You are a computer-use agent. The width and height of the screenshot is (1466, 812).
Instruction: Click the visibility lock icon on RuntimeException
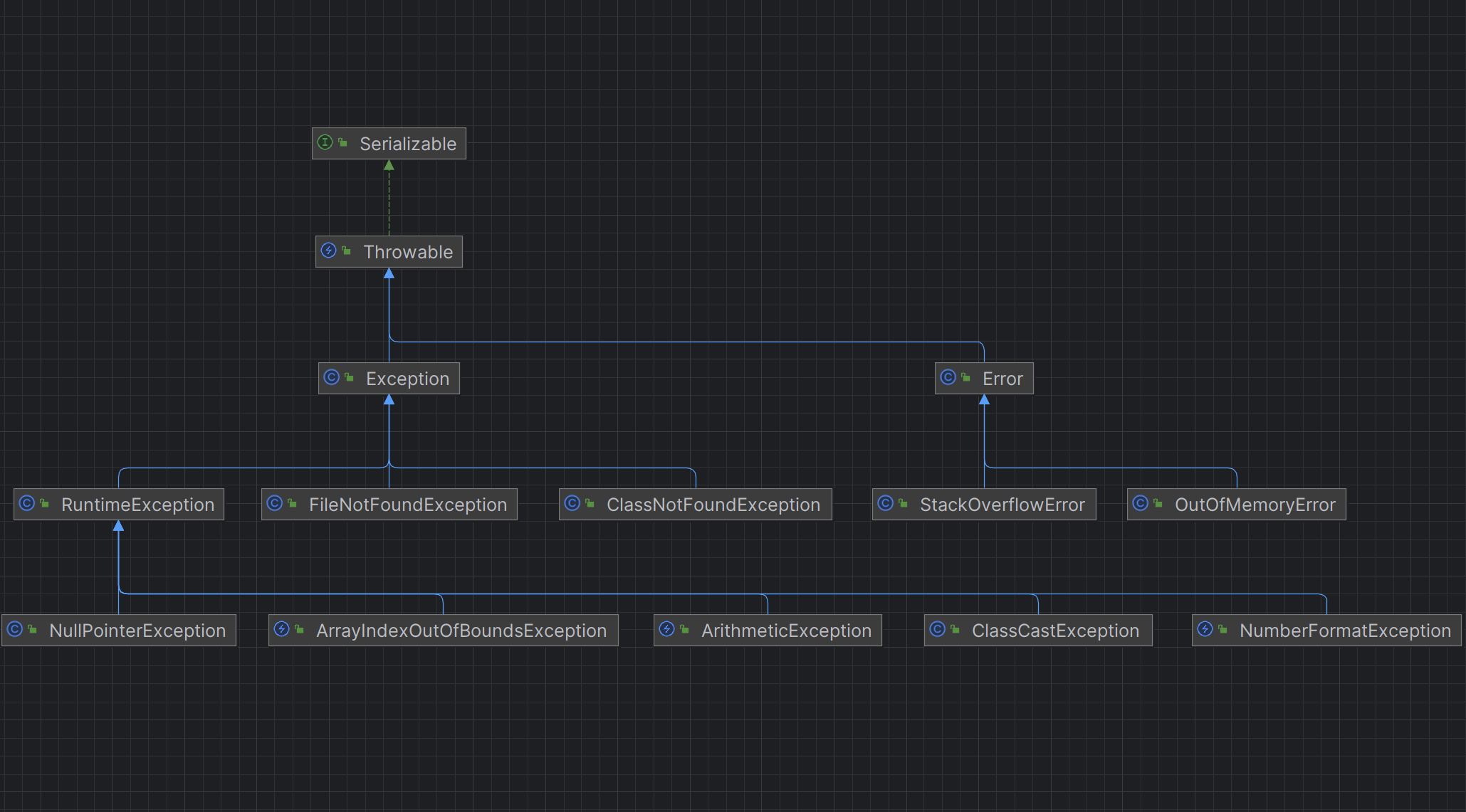pos(45,503)
